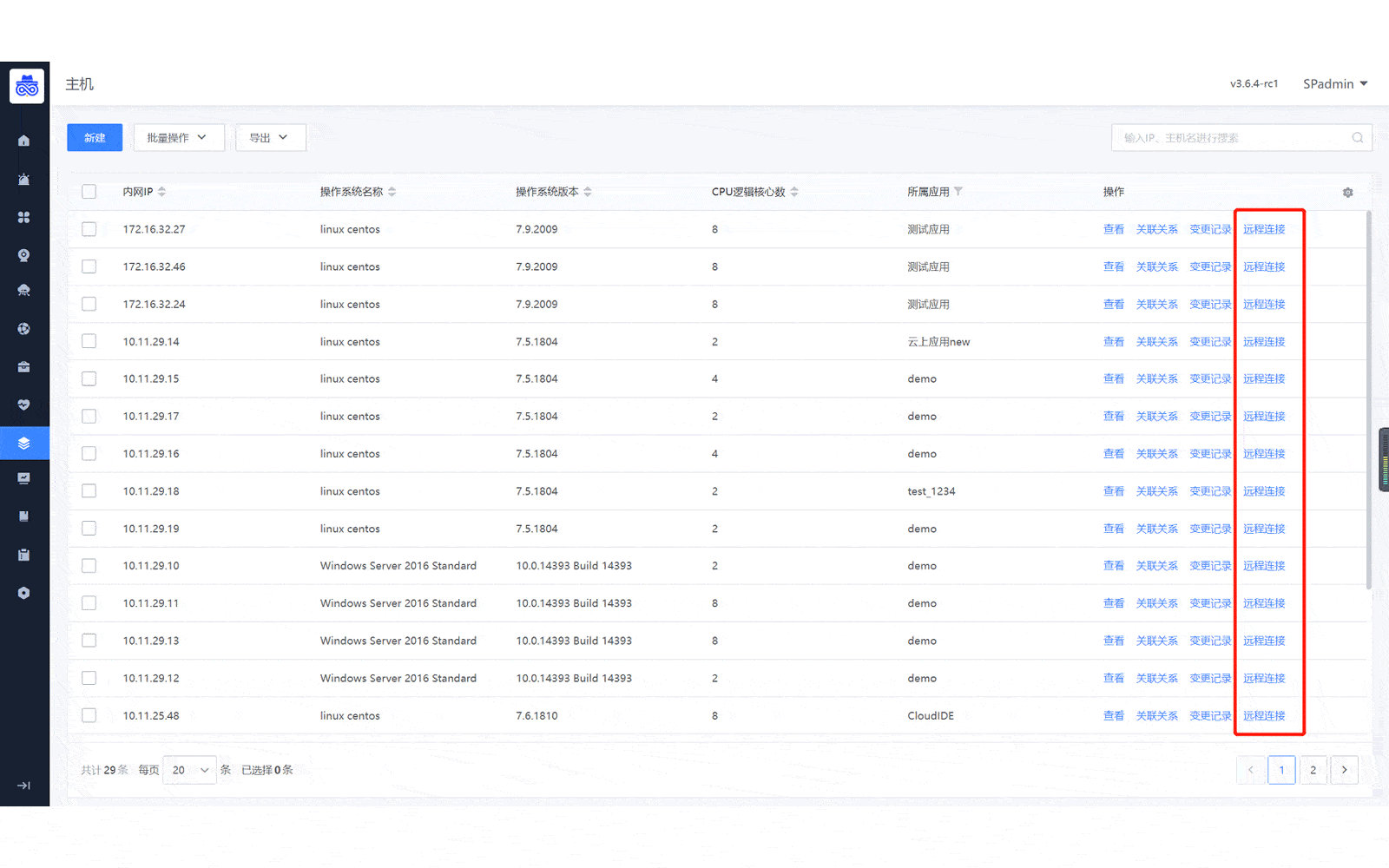Sort by CPU逻辑核心数 column
This screenshot has width=1389, height=868.
(794, 192)
